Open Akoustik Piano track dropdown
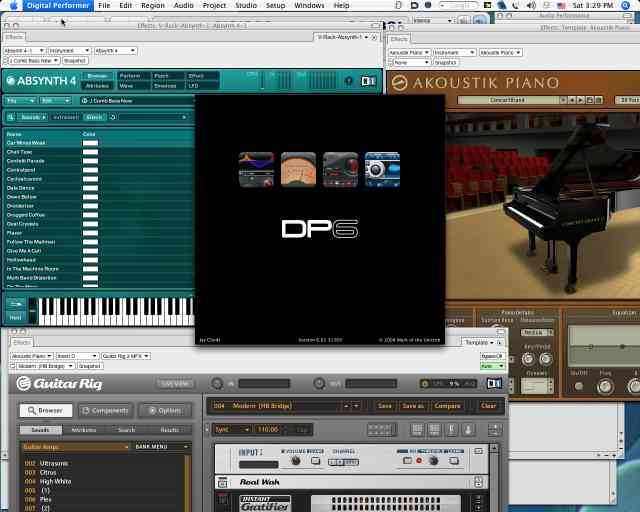 tap(409, 53)
